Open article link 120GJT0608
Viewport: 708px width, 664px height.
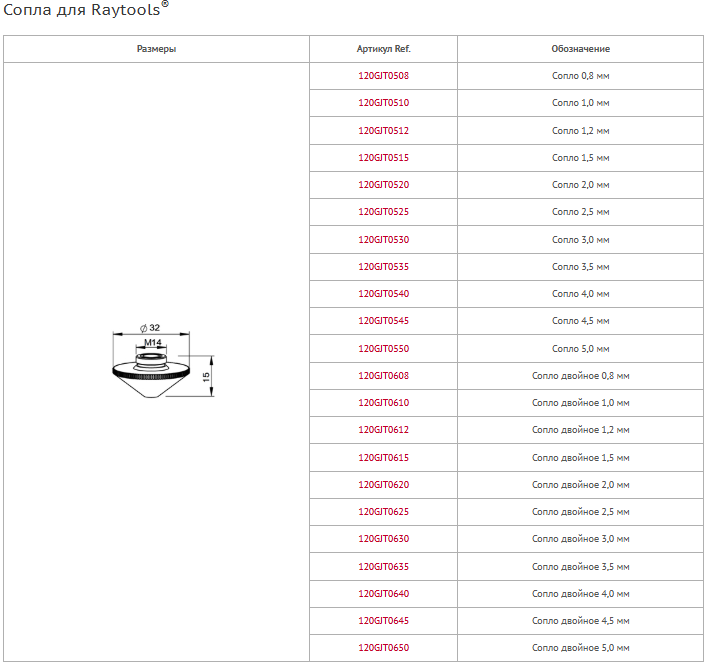383,376
